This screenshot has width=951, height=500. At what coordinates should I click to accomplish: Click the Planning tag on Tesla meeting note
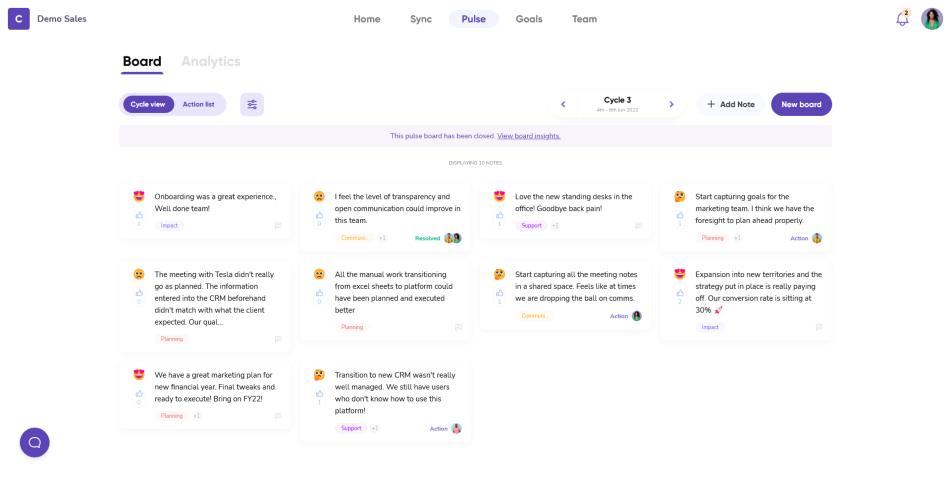point(172,339)
